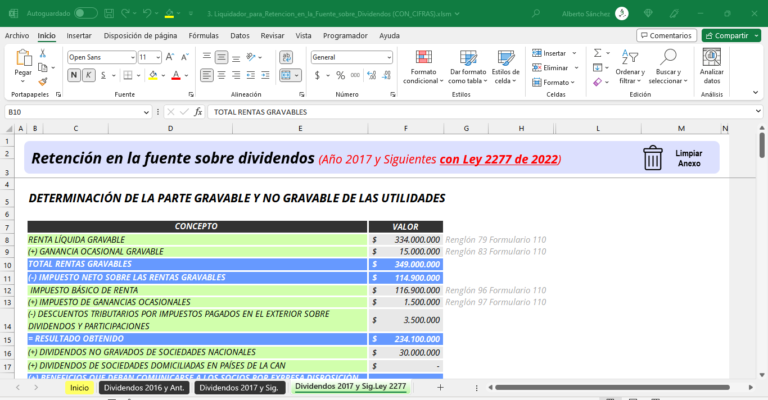The height and width of the screenshot is (400, 768).
Task: Switch to the Datos ribbon tab
Action: coord(240,36)
